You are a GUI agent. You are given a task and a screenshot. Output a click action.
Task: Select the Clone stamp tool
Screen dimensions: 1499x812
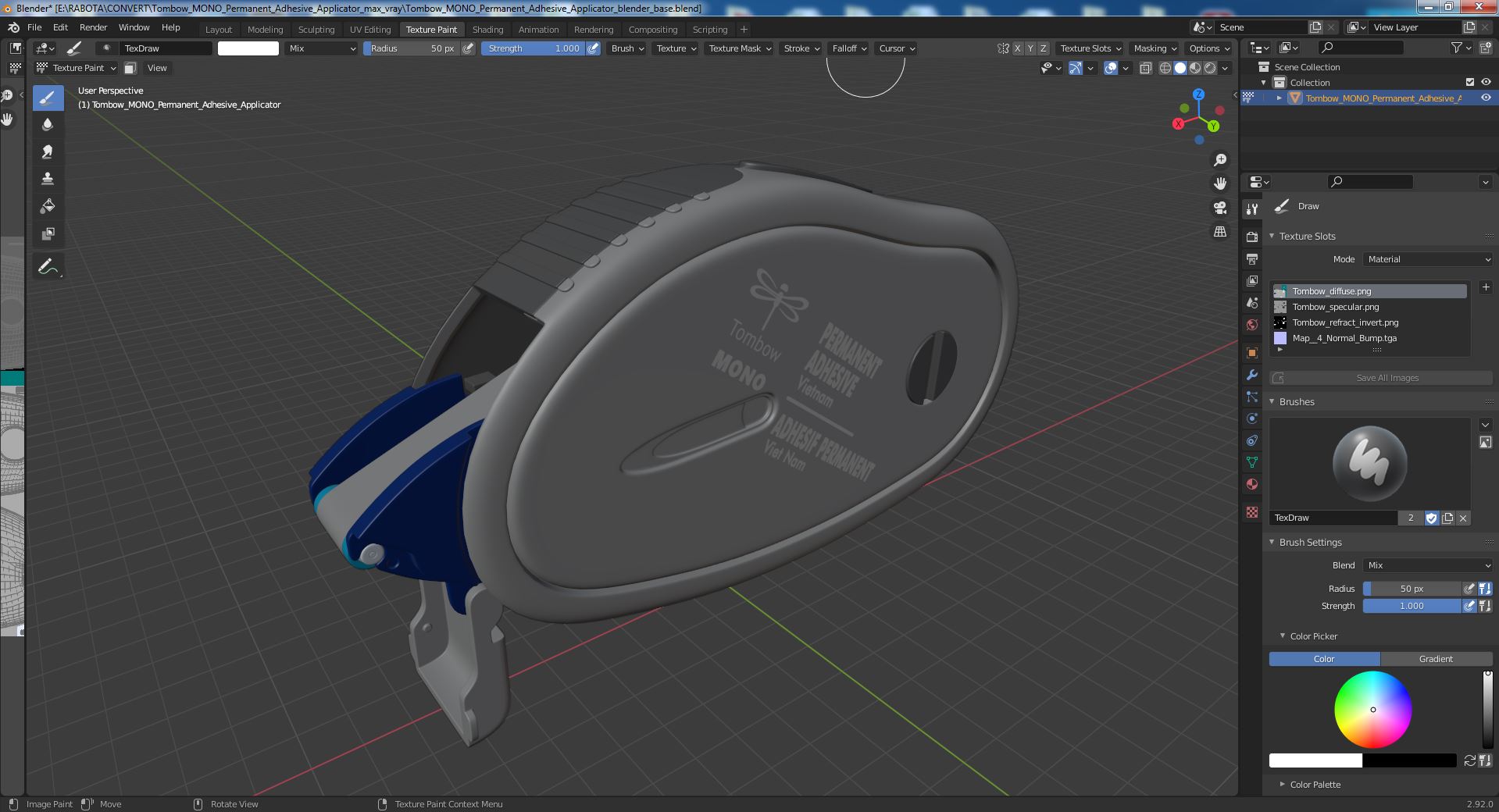(x=48, y=180)
